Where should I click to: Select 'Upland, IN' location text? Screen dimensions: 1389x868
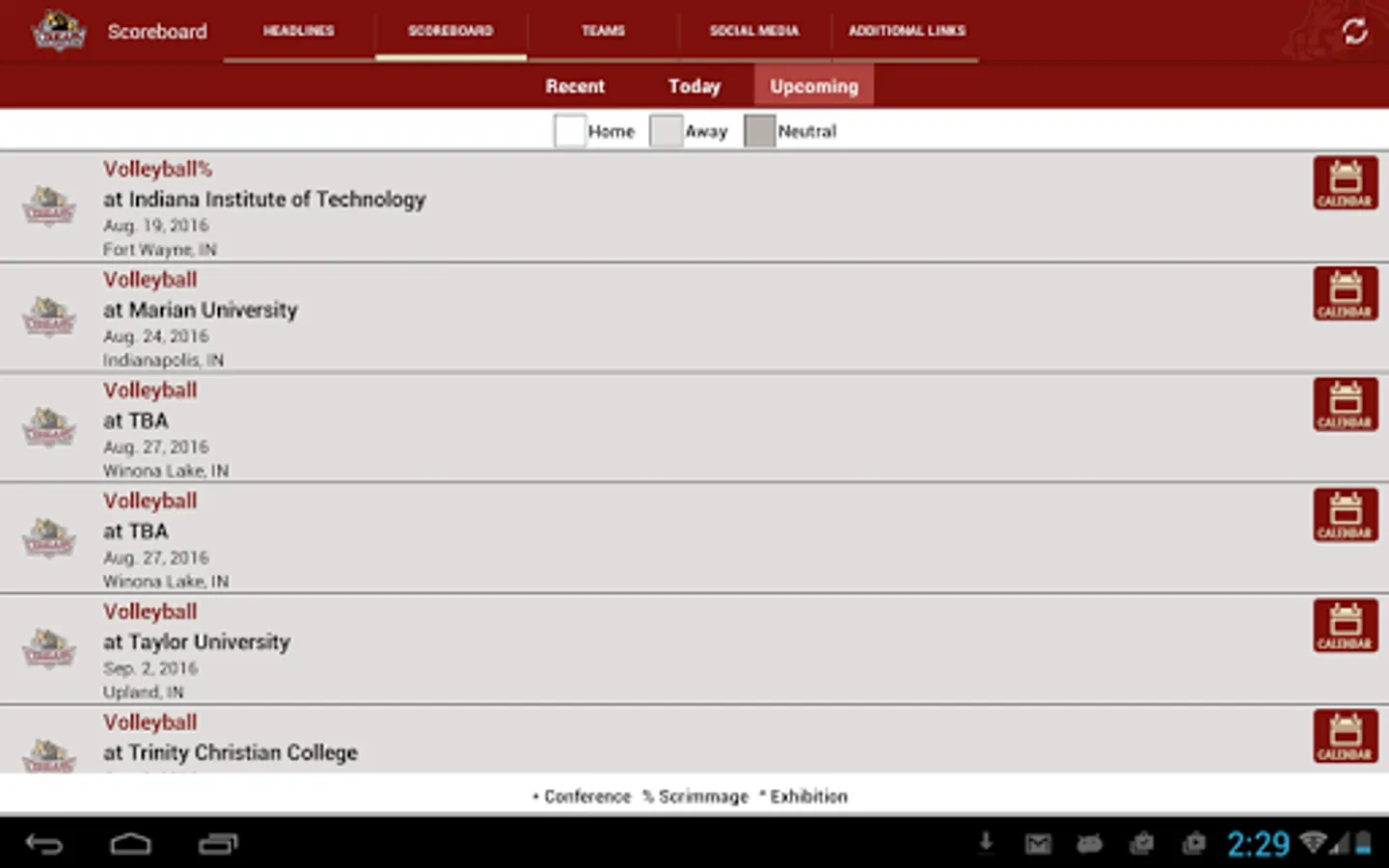(143, 692)
